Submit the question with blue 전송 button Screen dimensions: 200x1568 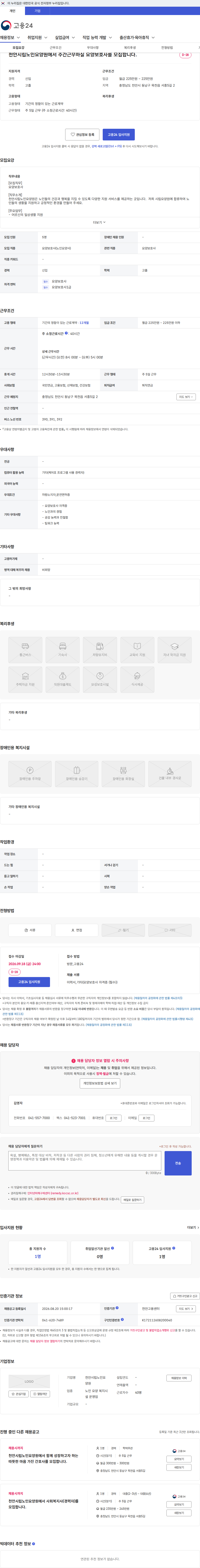tap(178, 1163)
